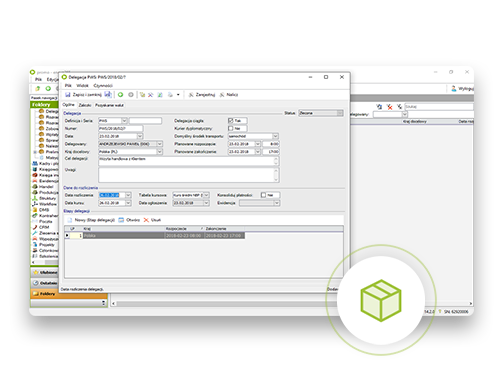Click the 'Handel' icon in sidebar
Image resolution: width=500 pixels, height=383 pixels.
[x=35, y=187]
